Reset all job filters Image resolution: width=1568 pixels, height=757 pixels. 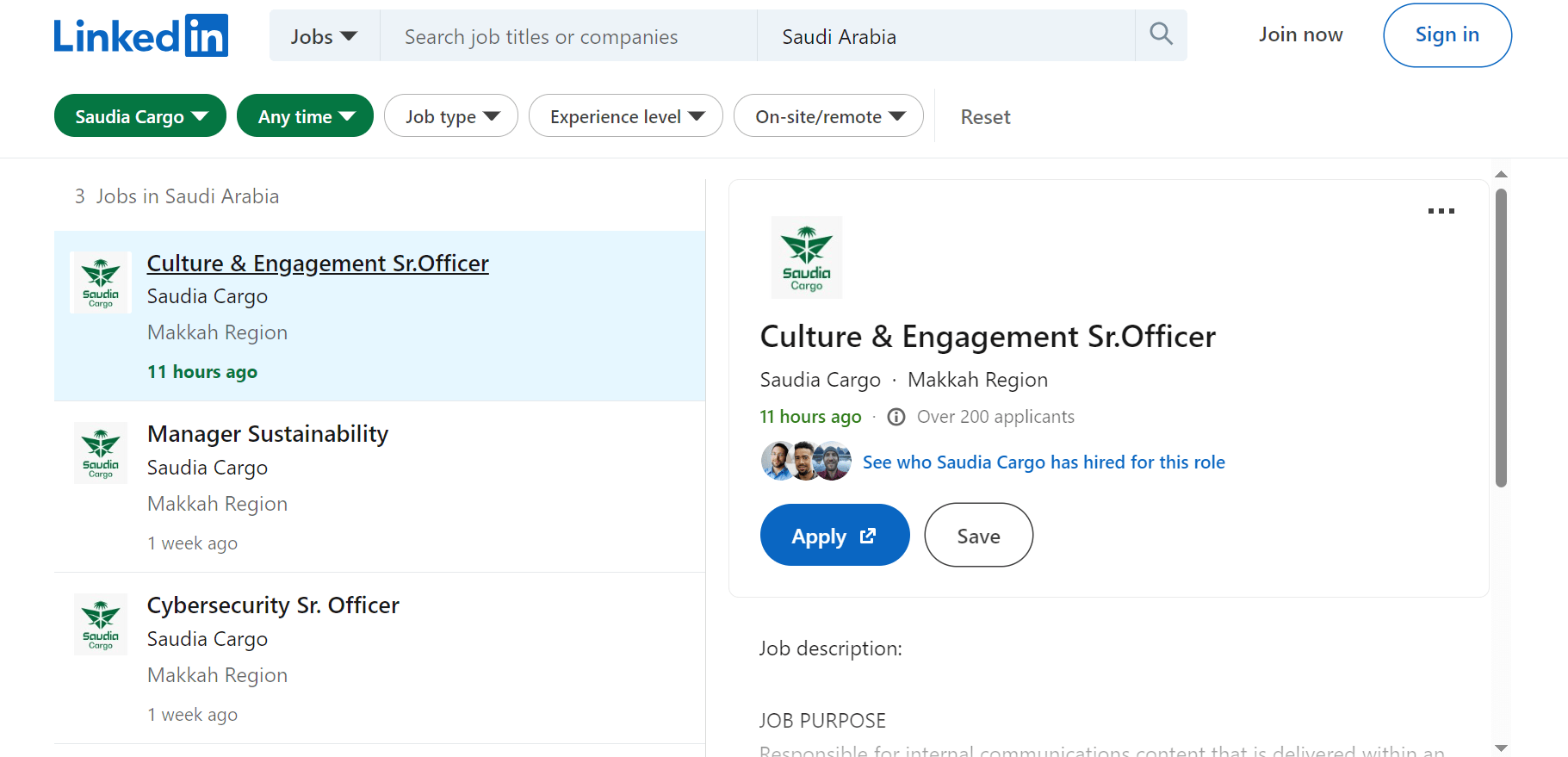click(985, 117)
